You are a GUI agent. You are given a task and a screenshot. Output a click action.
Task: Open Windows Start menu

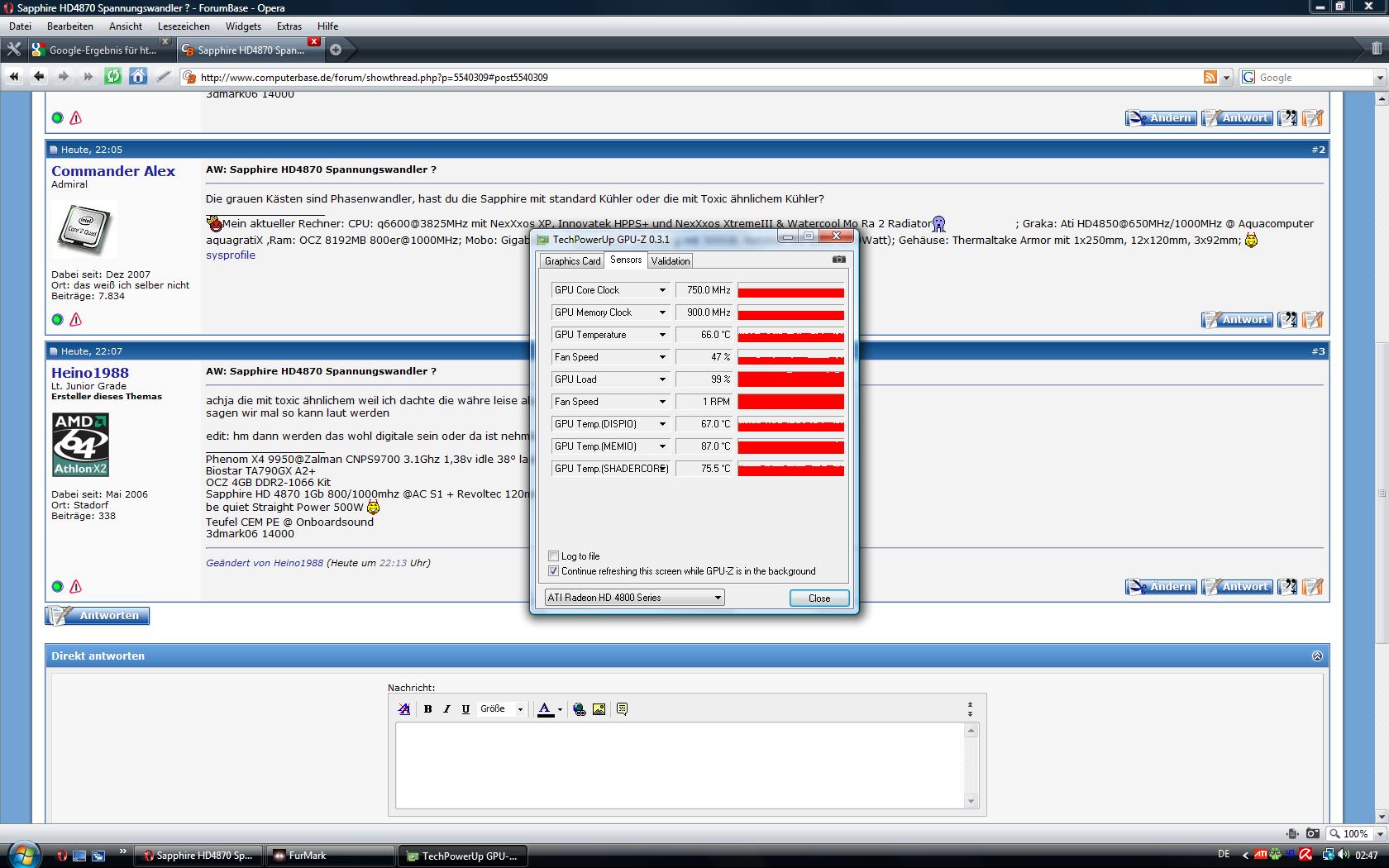pos(22,855)
